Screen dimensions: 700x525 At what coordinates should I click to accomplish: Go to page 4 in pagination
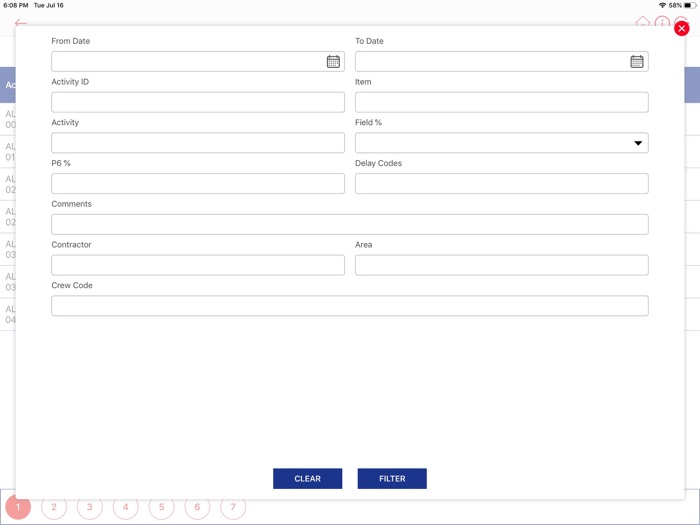(x=125, y=507)
